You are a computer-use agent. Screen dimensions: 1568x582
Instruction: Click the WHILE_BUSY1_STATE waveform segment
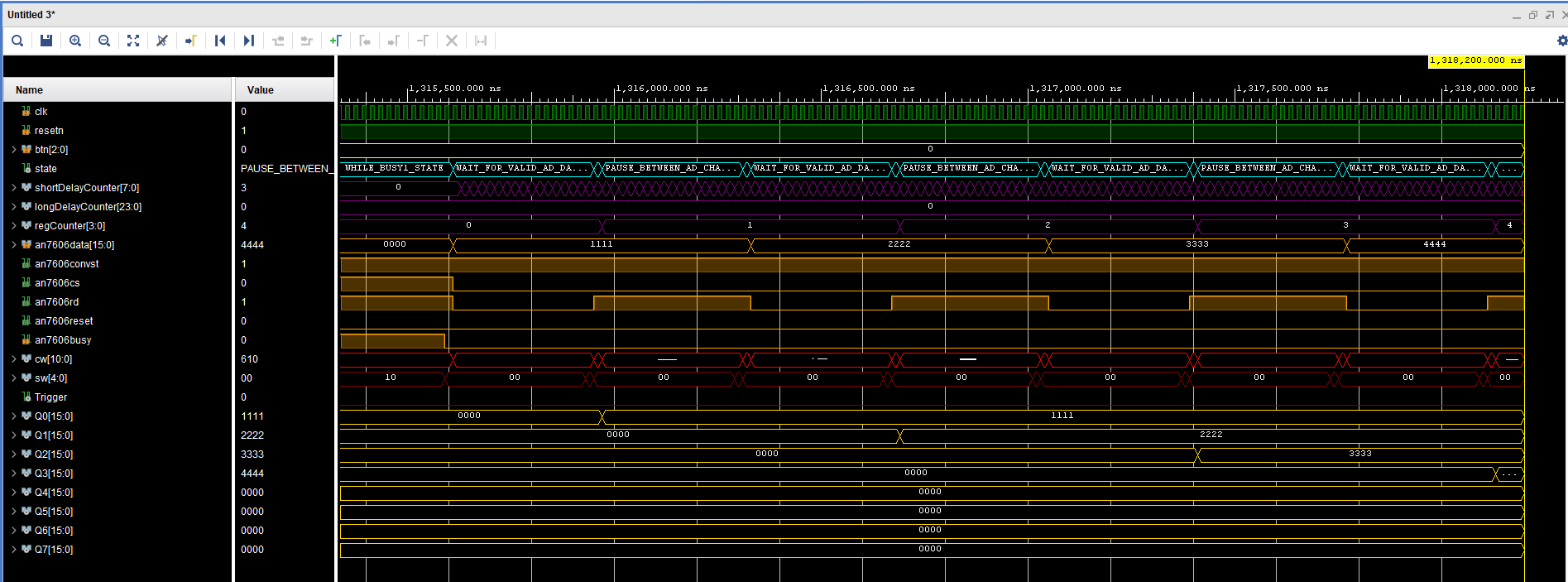coord(395,168)
